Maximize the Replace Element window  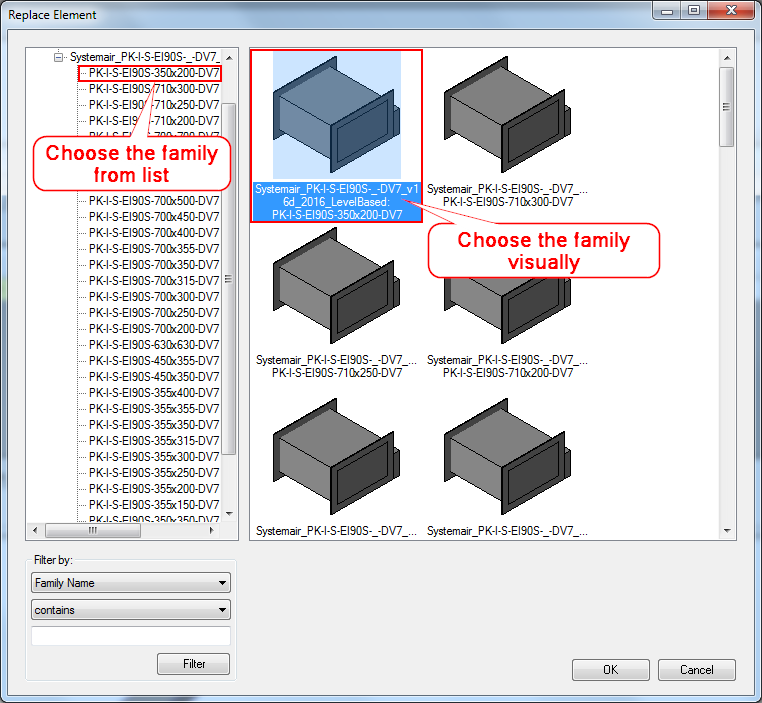coord(694,10)
